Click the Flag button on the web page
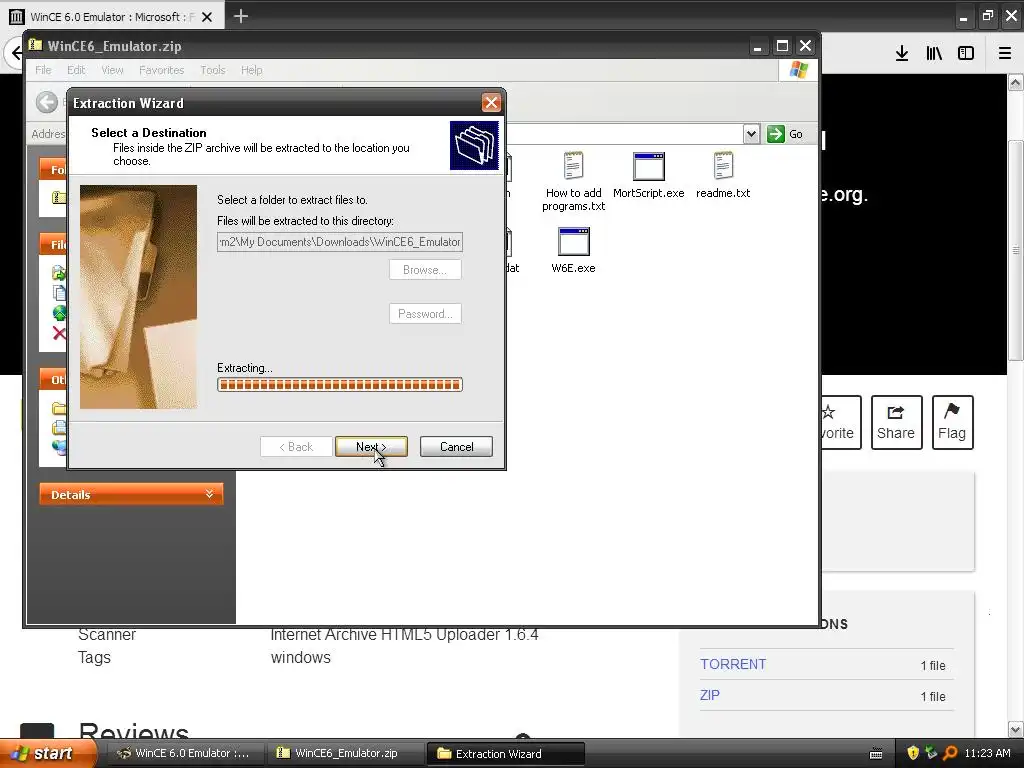Image resolution: width=1024 pixels, height=768 pixels. coord(952,423)
